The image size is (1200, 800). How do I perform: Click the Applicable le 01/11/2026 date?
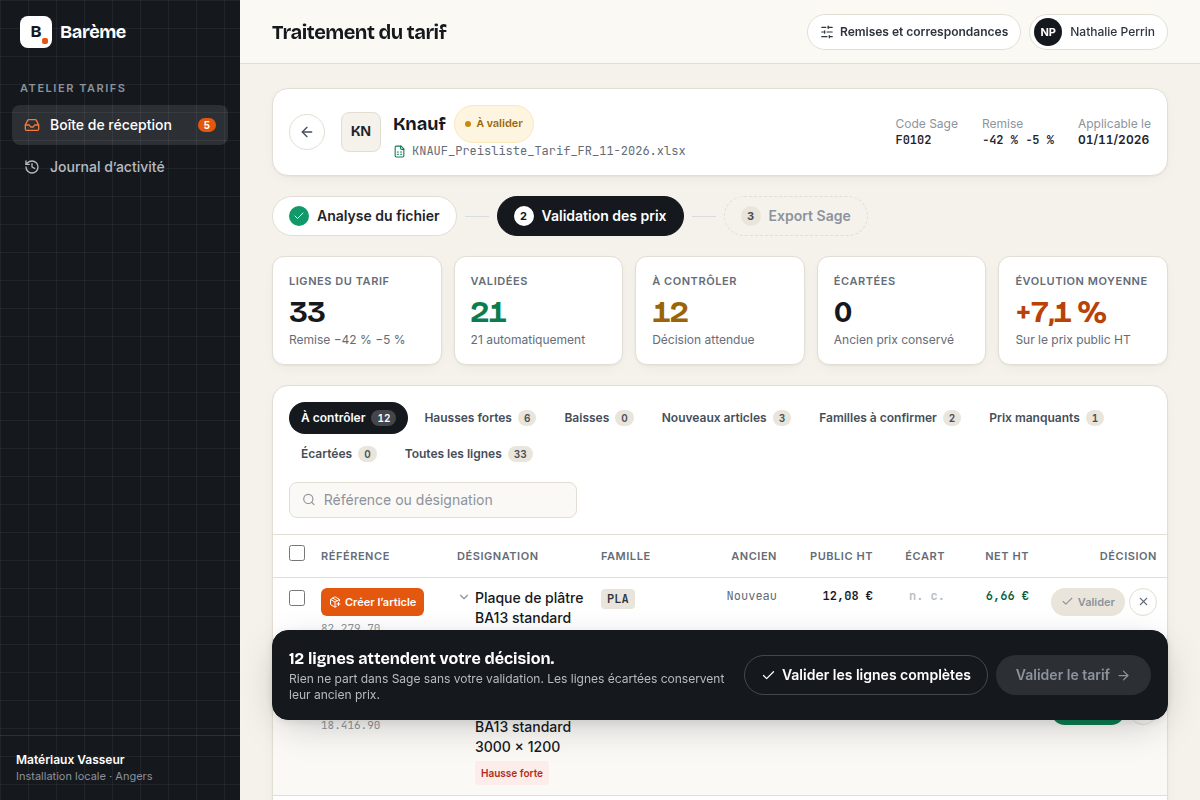[1113, 140]
